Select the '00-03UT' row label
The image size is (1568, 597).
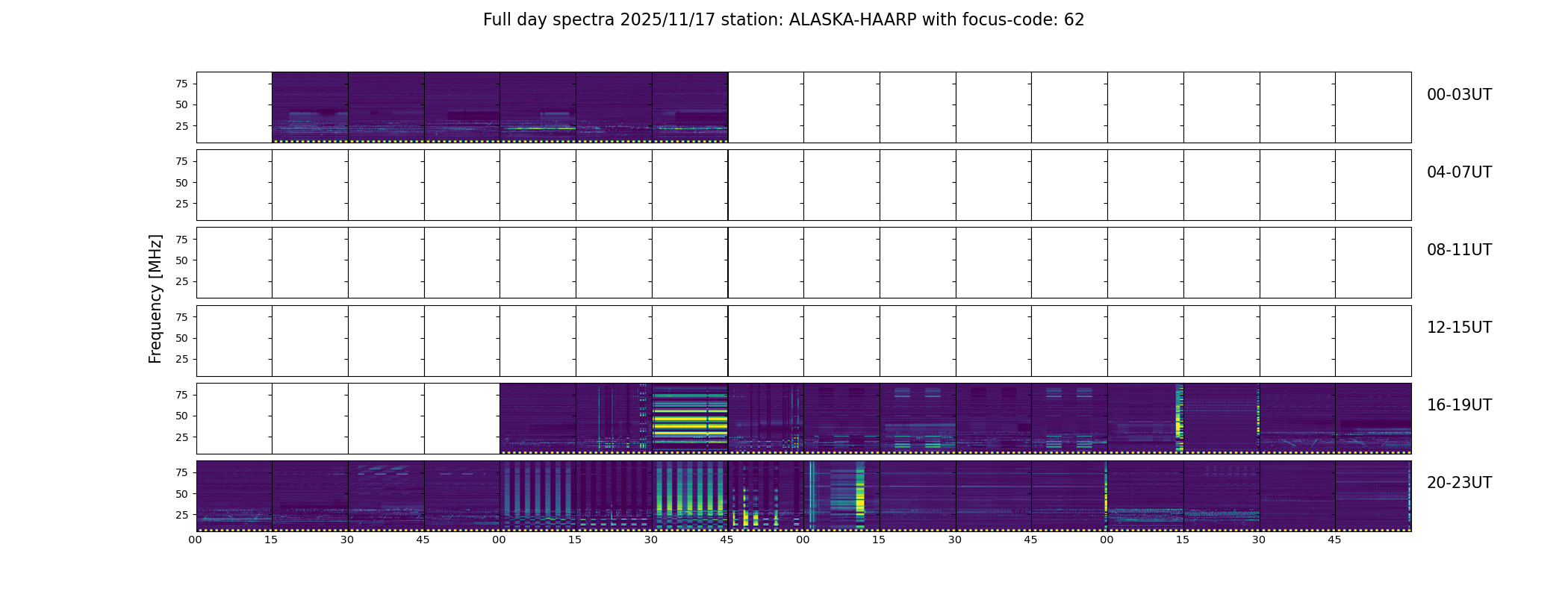[1459, 95]
